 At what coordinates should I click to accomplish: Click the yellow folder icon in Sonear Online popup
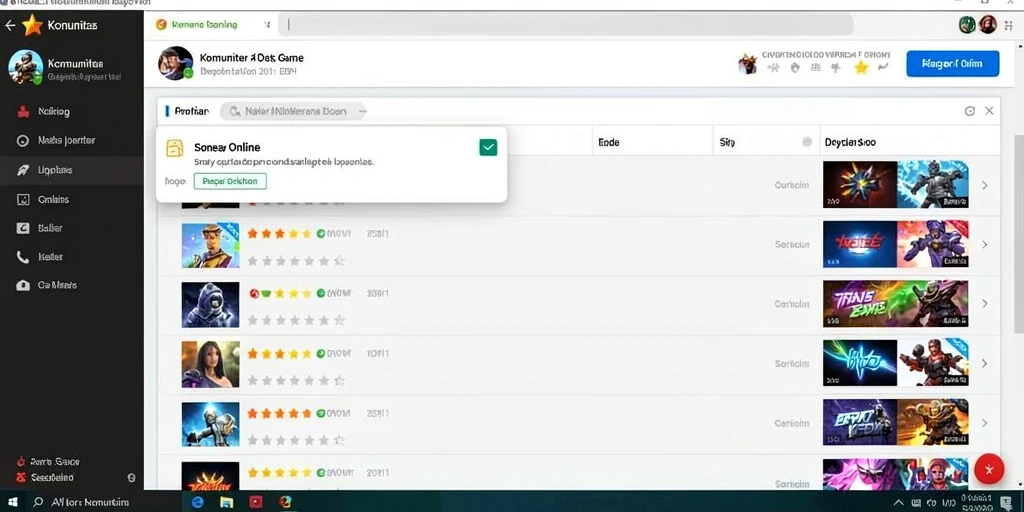click(x=175, y=148)
